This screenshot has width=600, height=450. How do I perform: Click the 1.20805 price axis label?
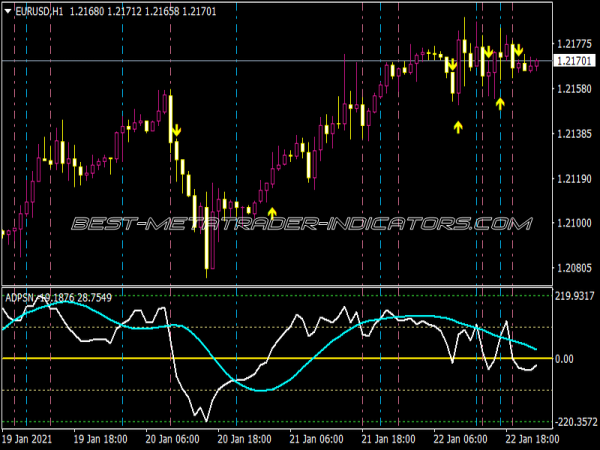(x=574, y=268)
